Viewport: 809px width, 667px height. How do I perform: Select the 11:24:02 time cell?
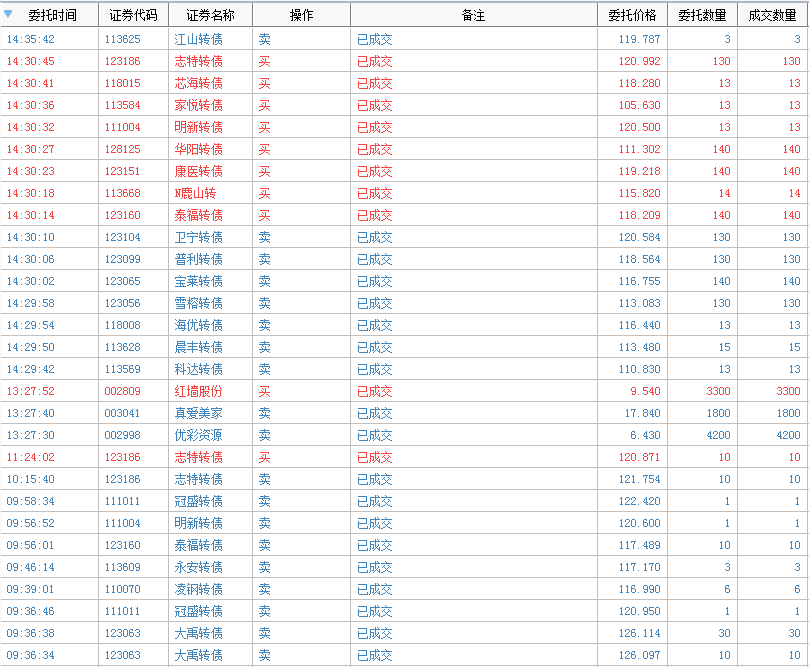30,458
